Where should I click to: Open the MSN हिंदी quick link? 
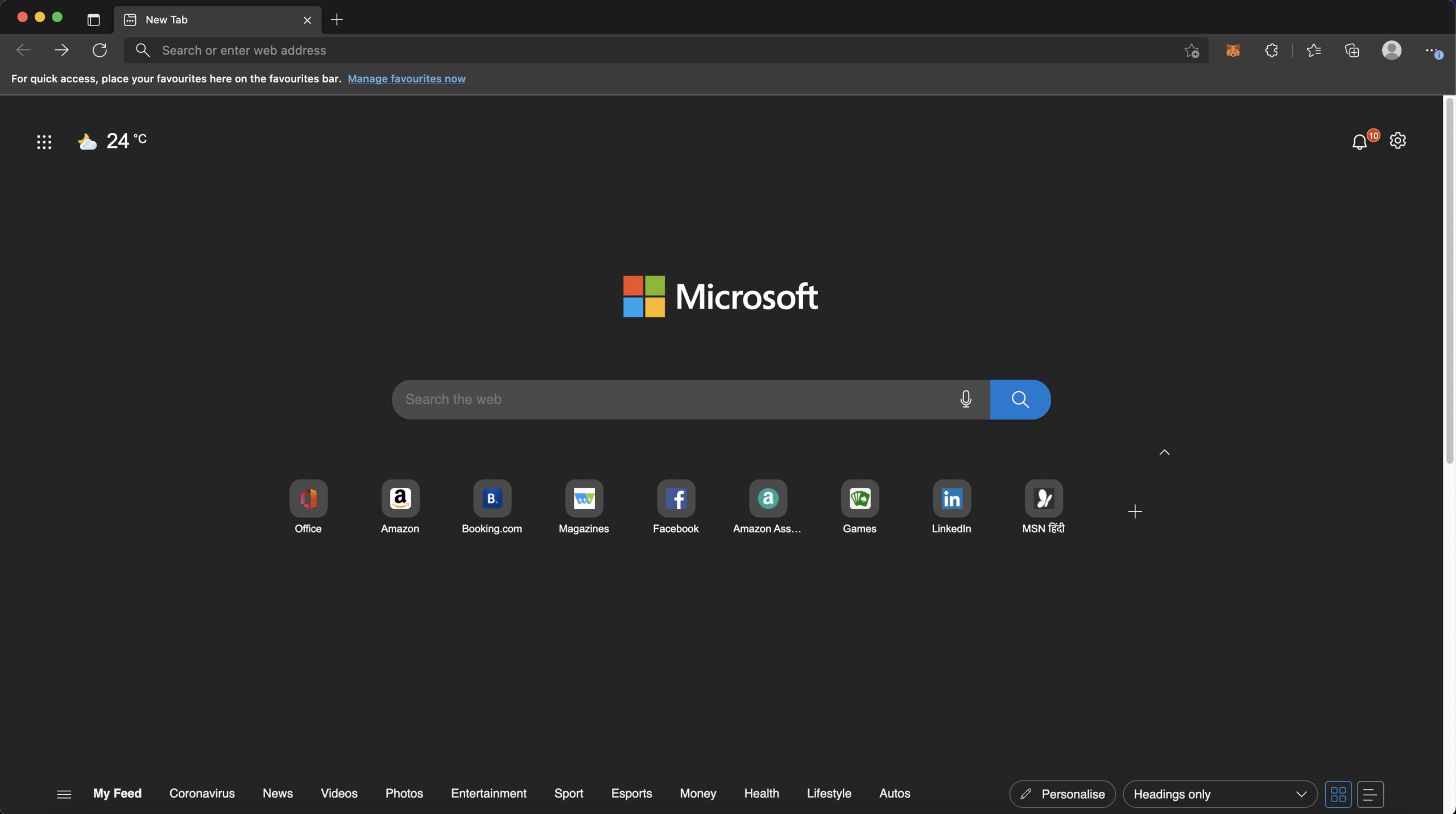click(1043, 507)
